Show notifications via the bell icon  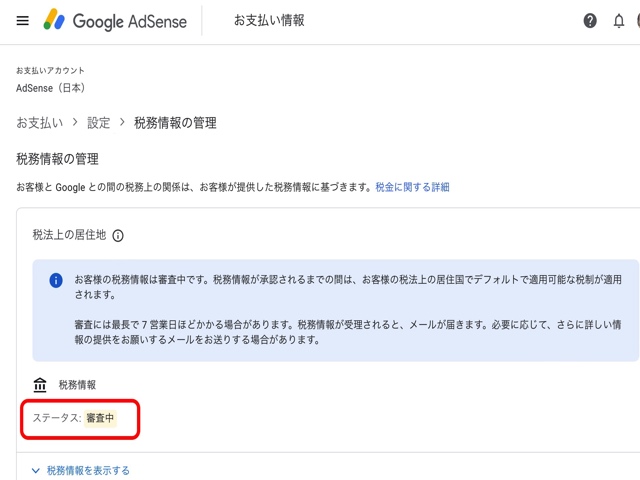[619, 21]
